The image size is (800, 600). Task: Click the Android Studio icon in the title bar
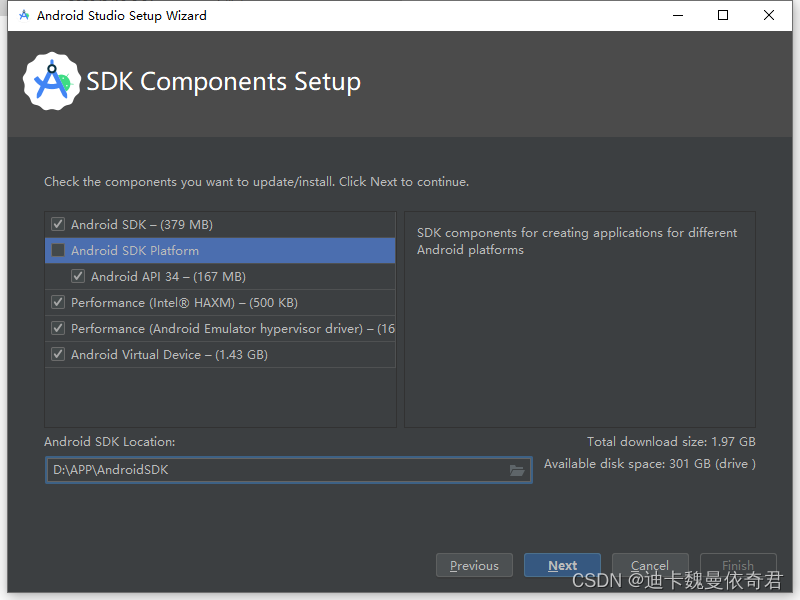tap(24, 15)
